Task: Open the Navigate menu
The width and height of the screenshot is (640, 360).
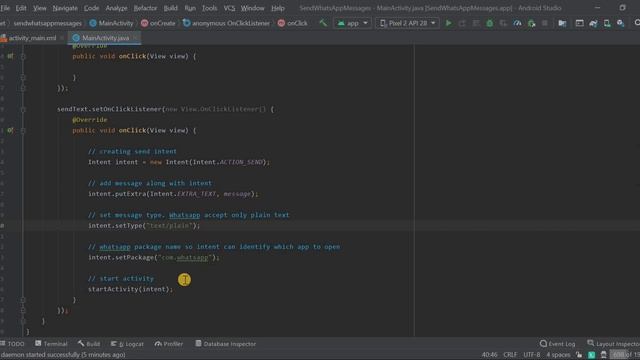Action: (65, 8)
